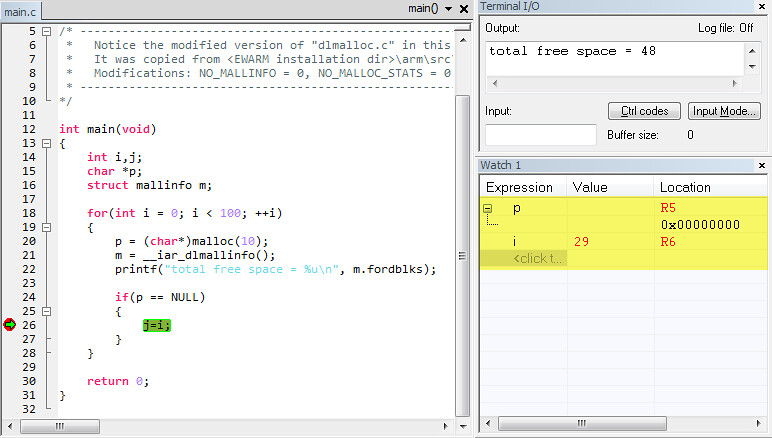Close the Watch 1 panel
This screenshot has height=438, width=772.
point(762,165)
